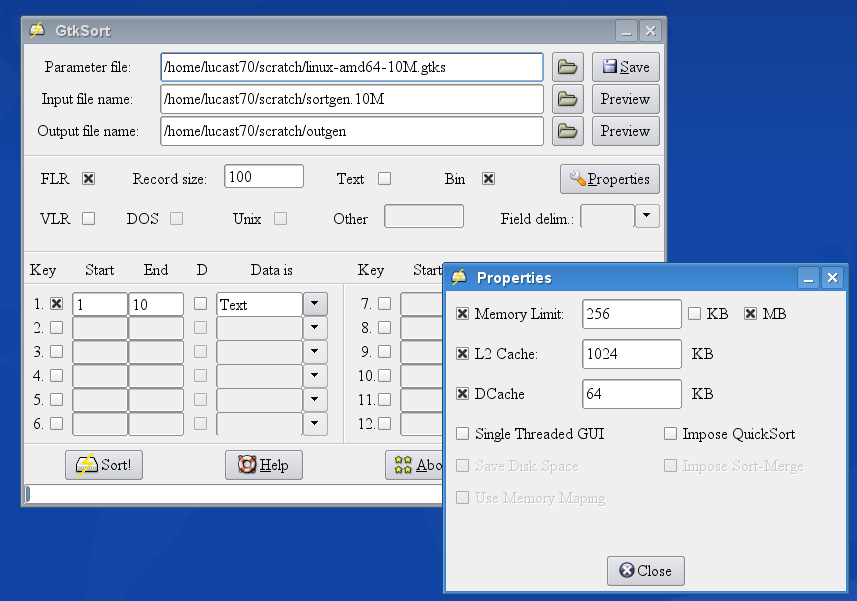Viewport: 857px width, 601px height.
Task: Click the GtkSort title bar icon
Action: click(x=37, y=30)
